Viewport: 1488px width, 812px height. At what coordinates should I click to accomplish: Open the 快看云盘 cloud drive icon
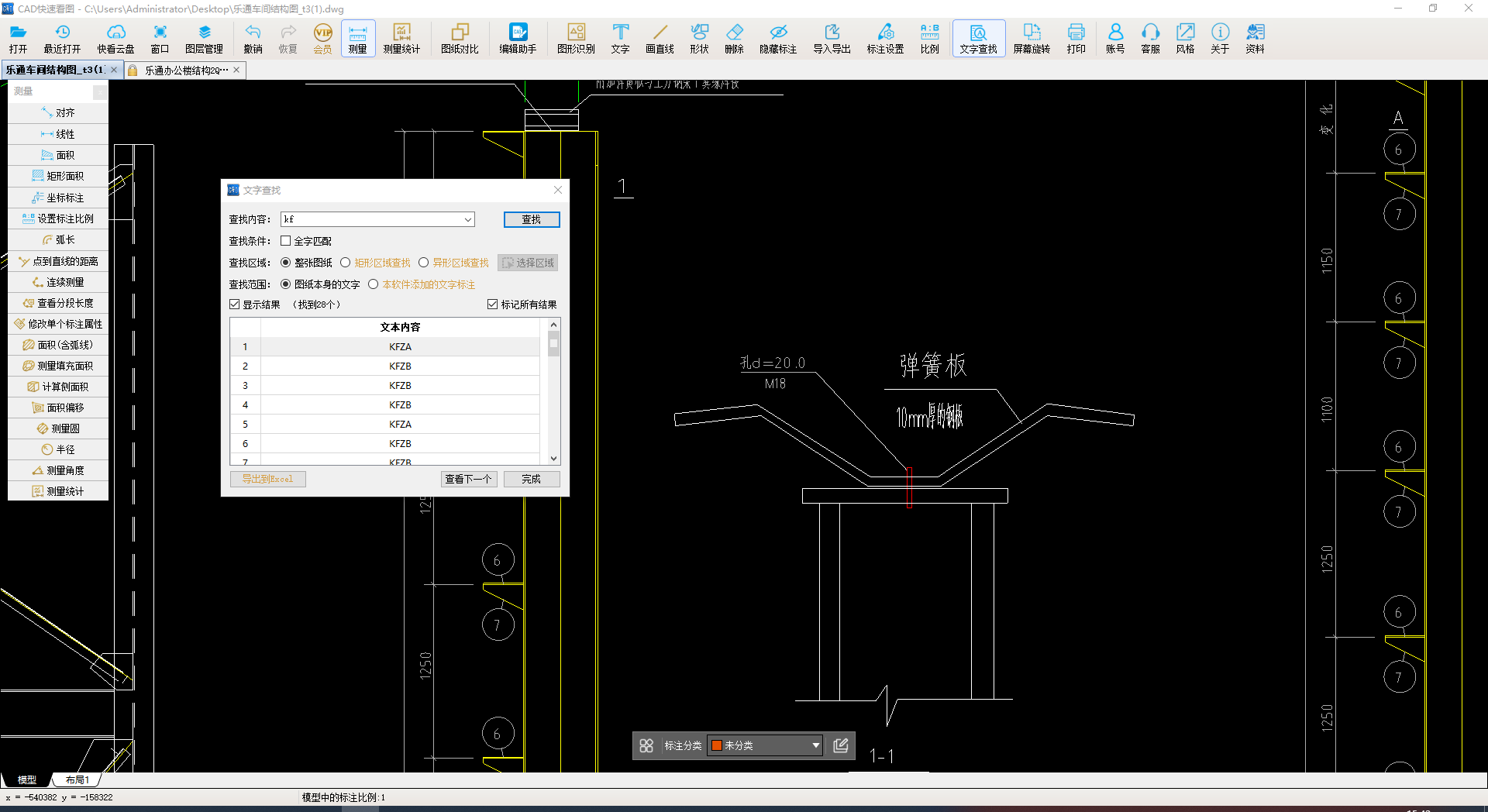point(115,38)
